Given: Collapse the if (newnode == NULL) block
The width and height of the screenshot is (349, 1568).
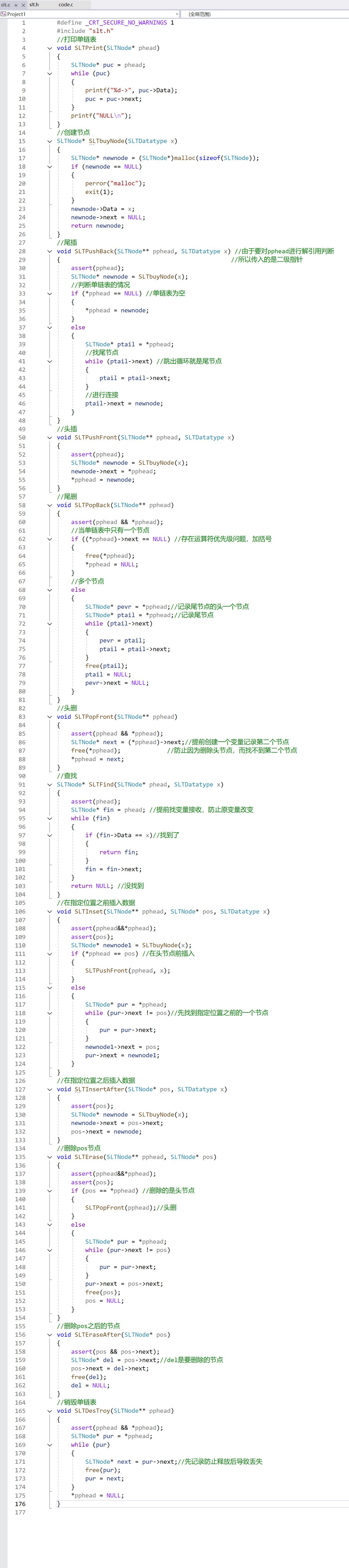Looking at the screenshot, I should click(x=50, y=167).
